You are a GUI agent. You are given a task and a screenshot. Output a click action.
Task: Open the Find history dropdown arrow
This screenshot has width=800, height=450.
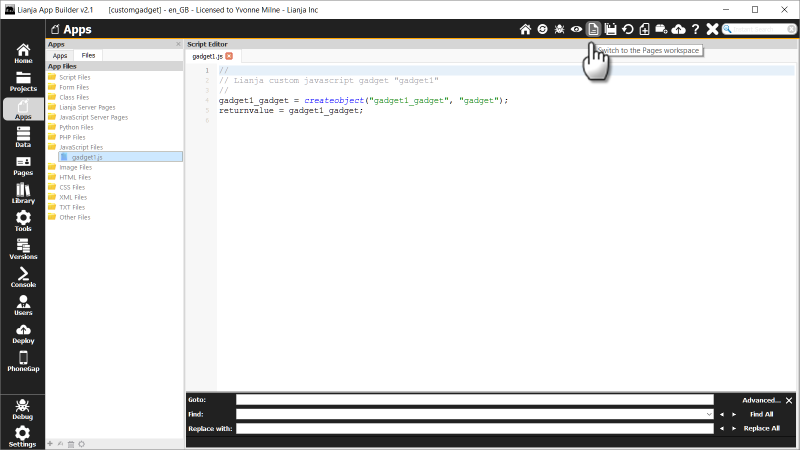(709, 414)
